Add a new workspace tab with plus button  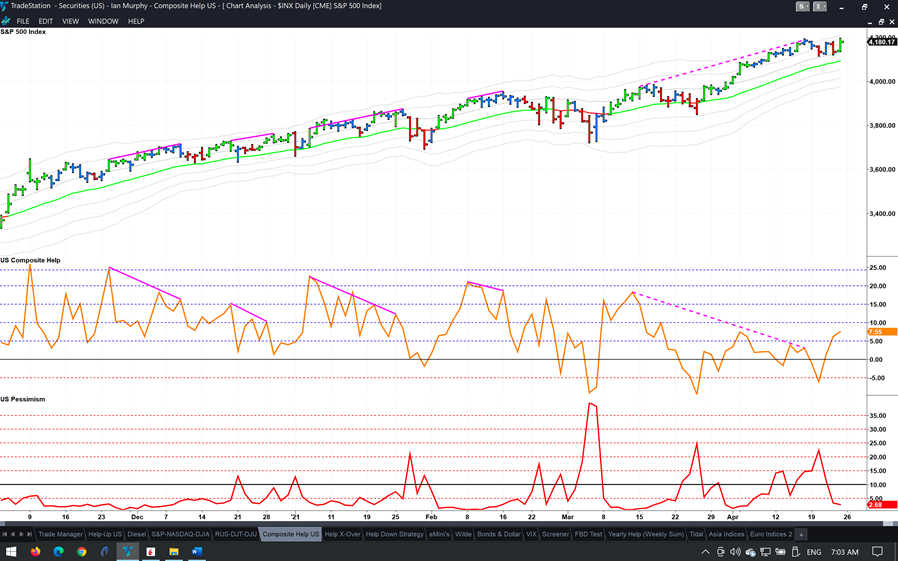800,534
